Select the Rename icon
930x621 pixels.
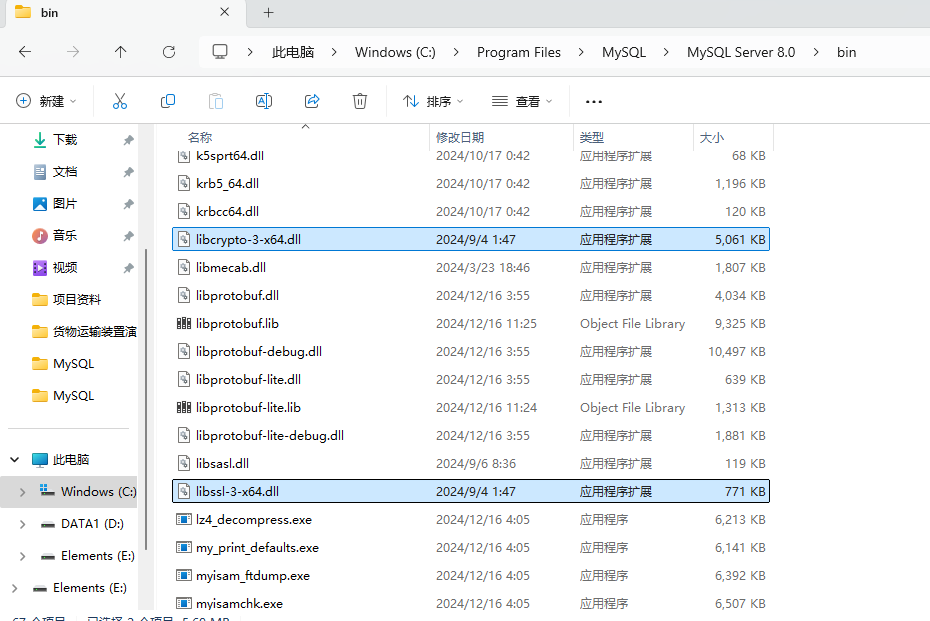[263, 101]
